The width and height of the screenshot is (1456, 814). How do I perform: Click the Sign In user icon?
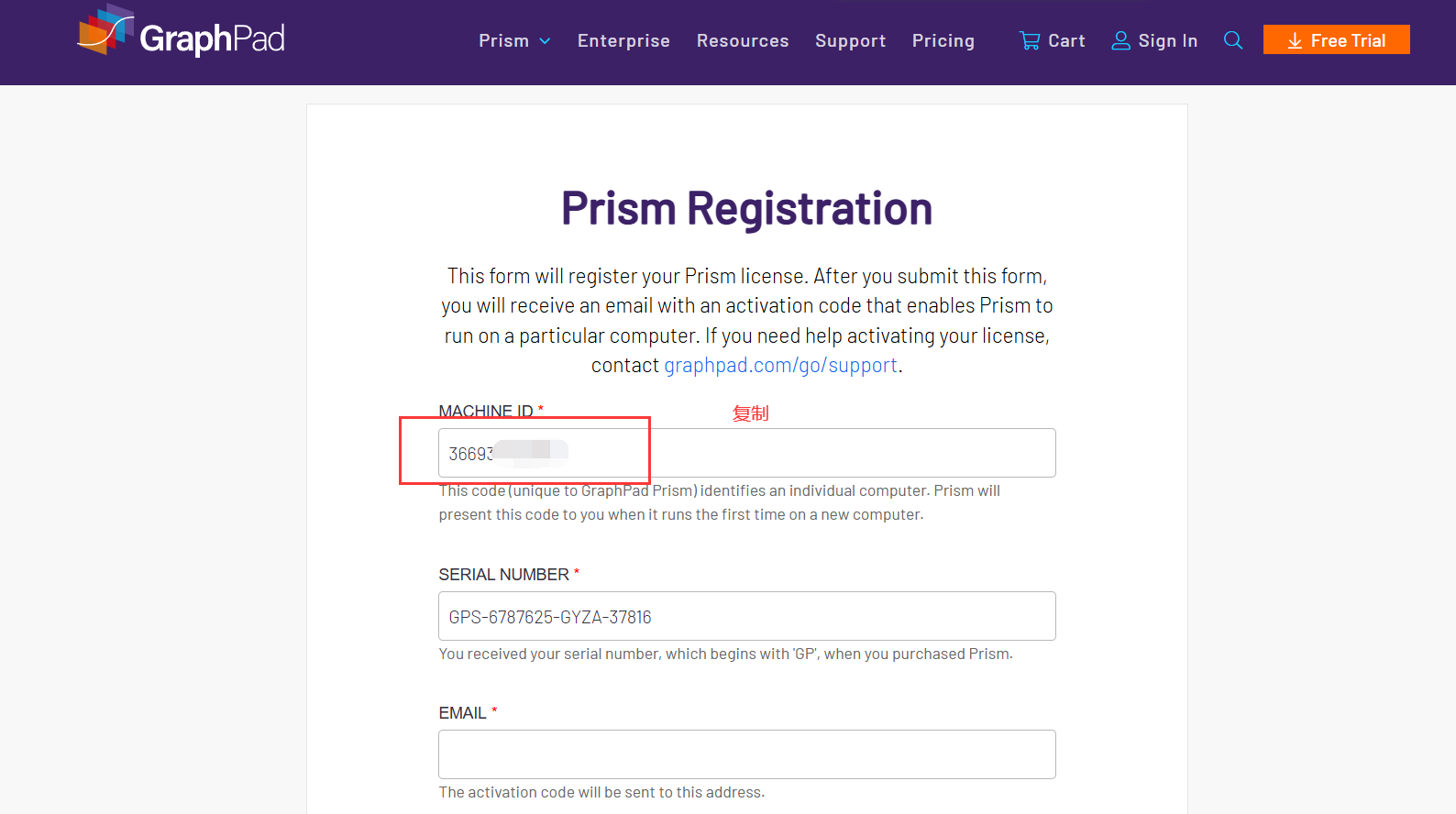coord(1120,41)
